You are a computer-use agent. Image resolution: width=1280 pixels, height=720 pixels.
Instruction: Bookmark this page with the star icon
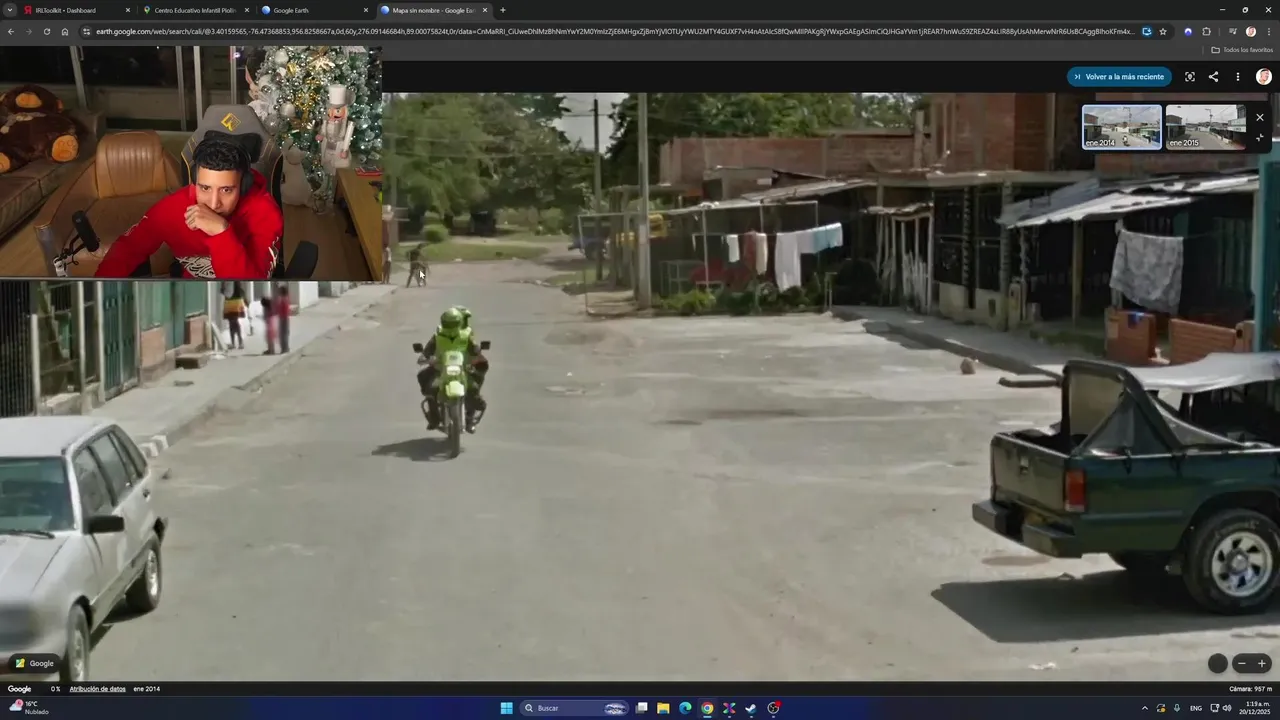coord(1163,31)
